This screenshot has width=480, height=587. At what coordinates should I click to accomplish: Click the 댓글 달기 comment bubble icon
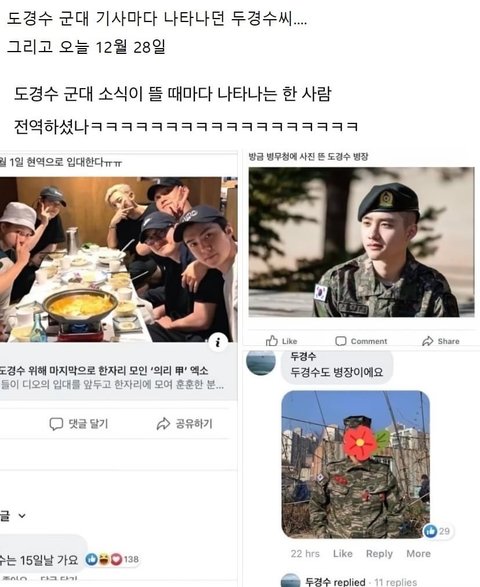point(56,424)
